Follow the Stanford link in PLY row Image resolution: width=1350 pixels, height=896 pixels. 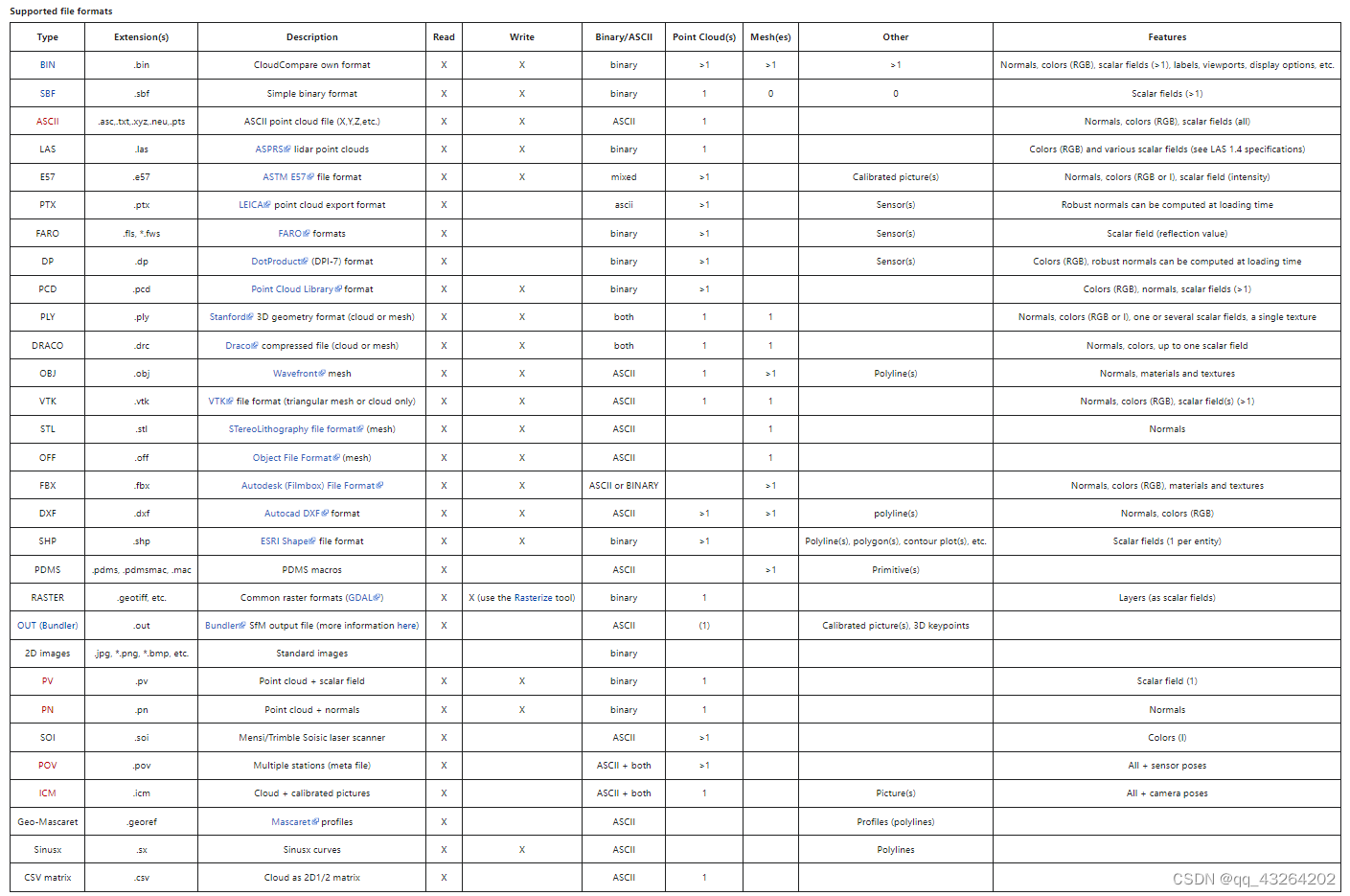click(231, 317)
